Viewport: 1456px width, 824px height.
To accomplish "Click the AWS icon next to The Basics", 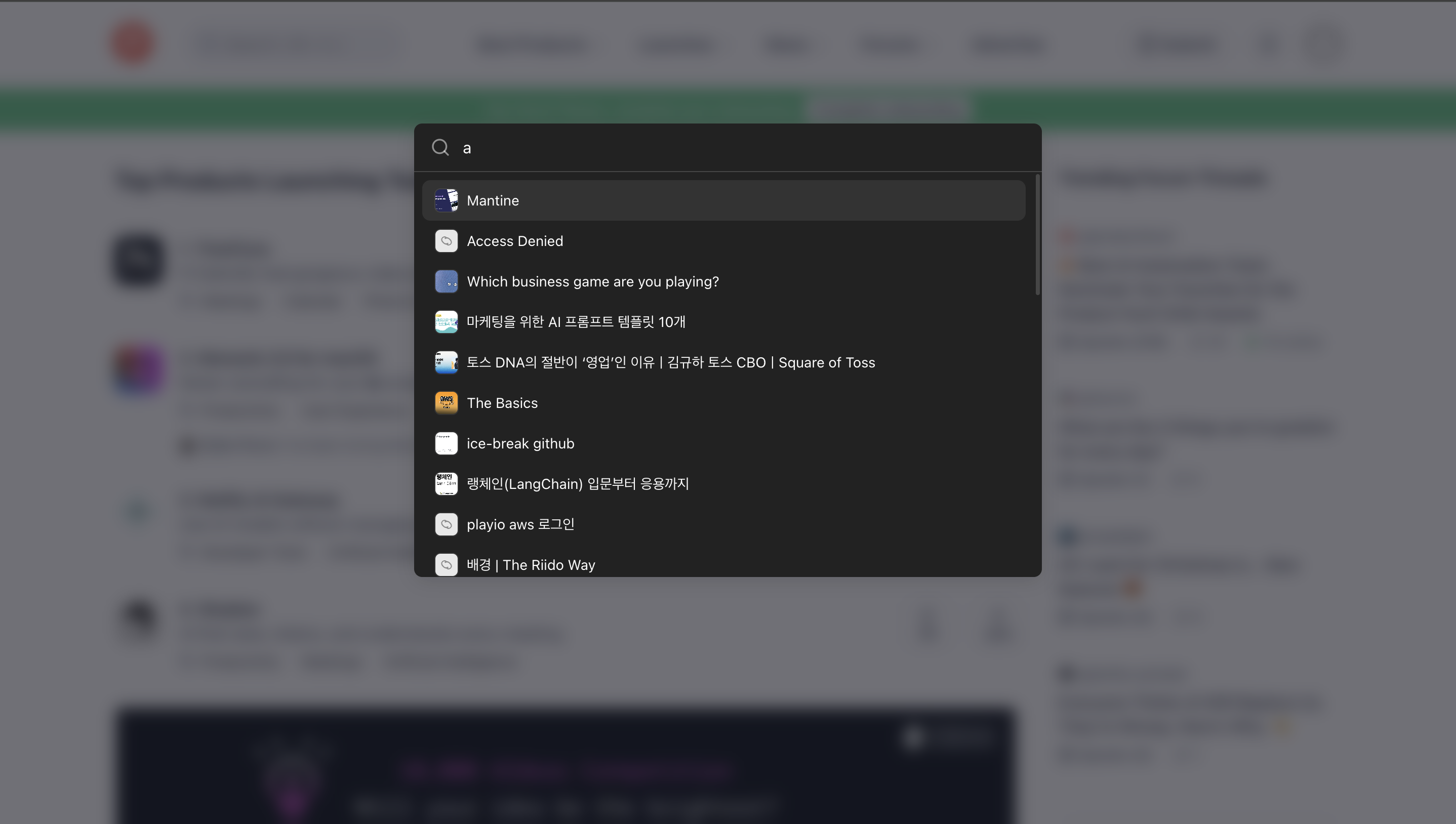I will pos(447,403).
